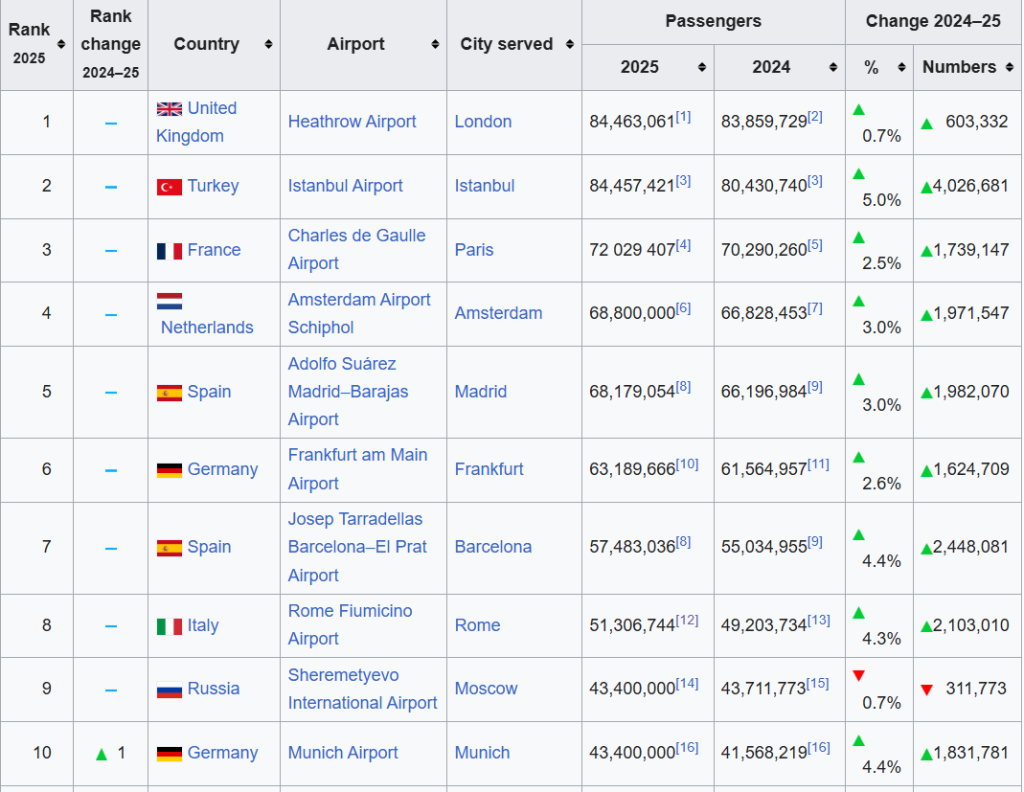
Task: Click the Turkey flag icon
Action: [x=169, y=187]
